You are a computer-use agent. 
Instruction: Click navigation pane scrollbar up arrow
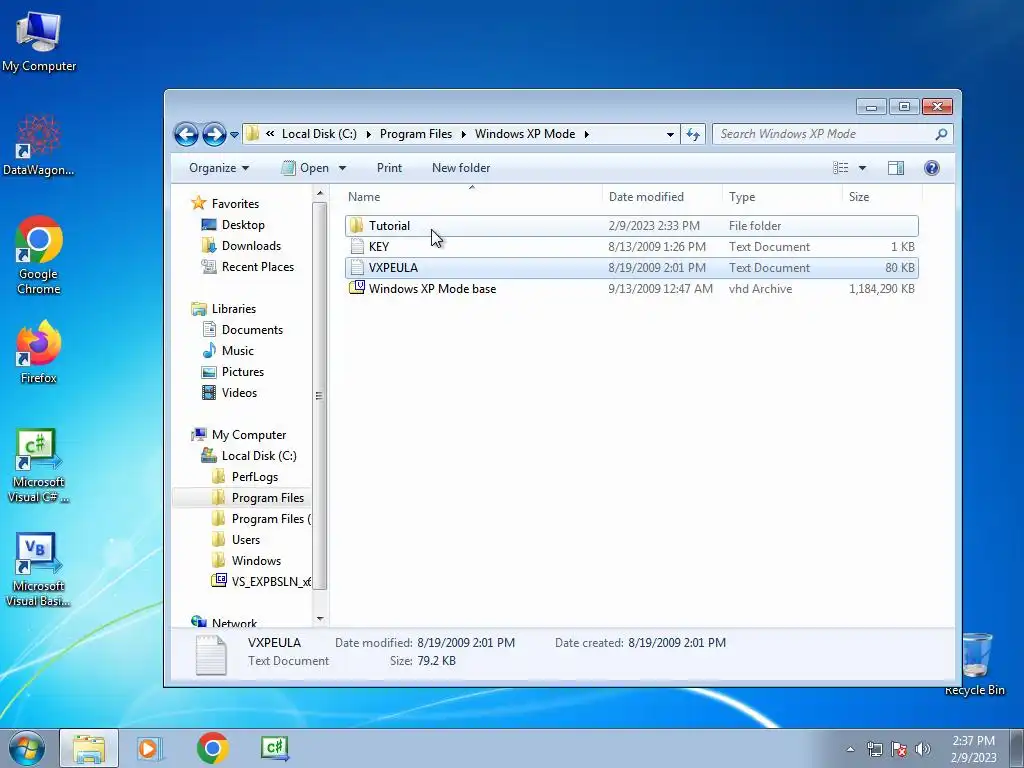click(x=319, y=193)
